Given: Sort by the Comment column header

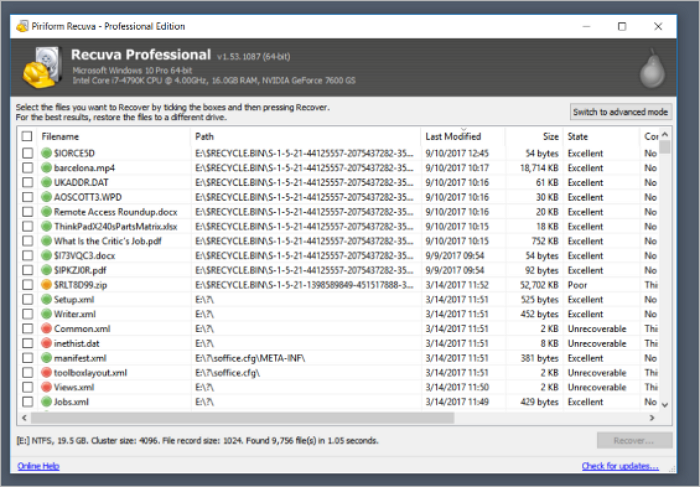Looking at the screenshot, I should (x=650, y=137).
